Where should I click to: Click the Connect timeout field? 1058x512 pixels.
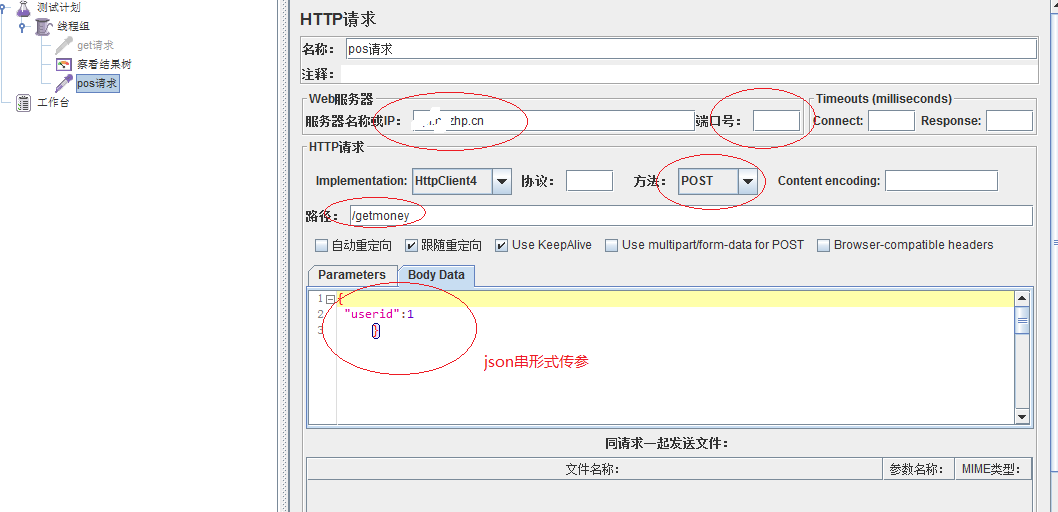tap(891, 121)
